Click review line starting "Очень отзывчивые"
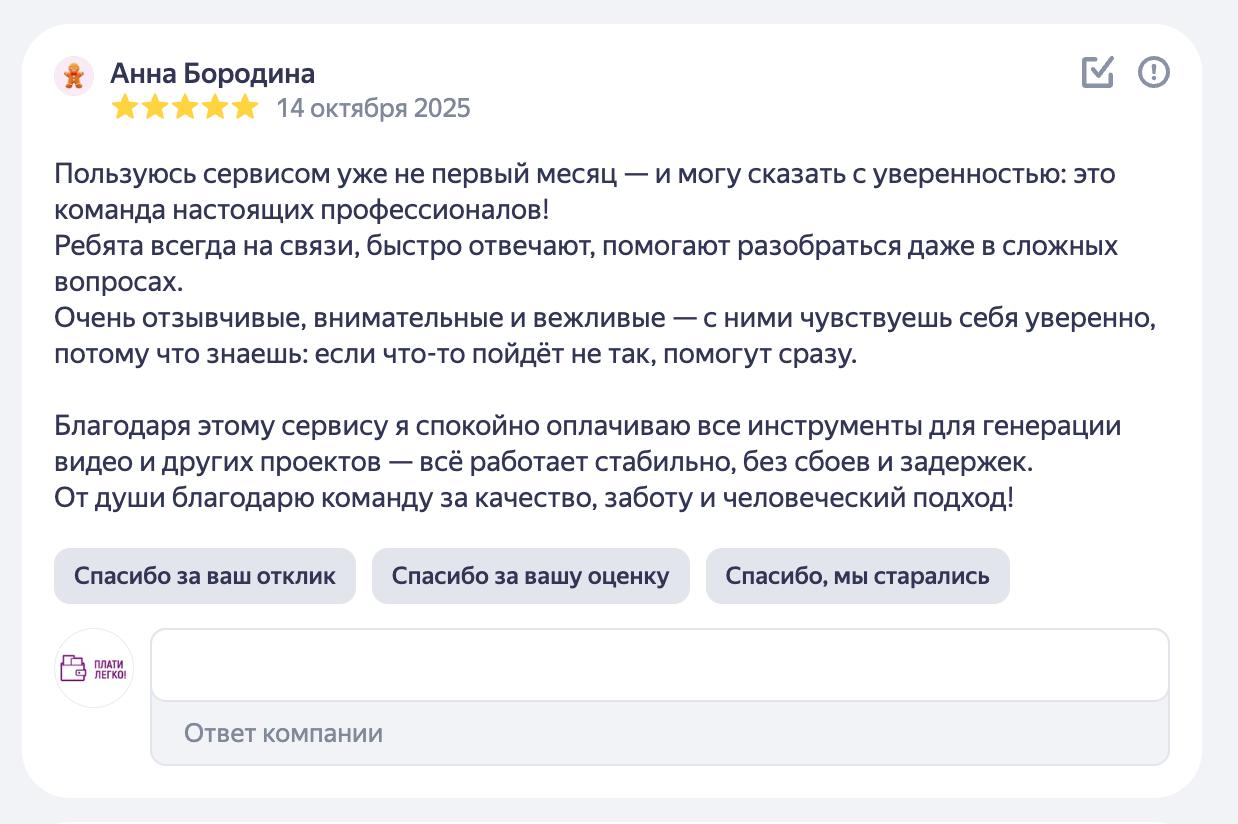1238x824 pixels. click(604, 319)
